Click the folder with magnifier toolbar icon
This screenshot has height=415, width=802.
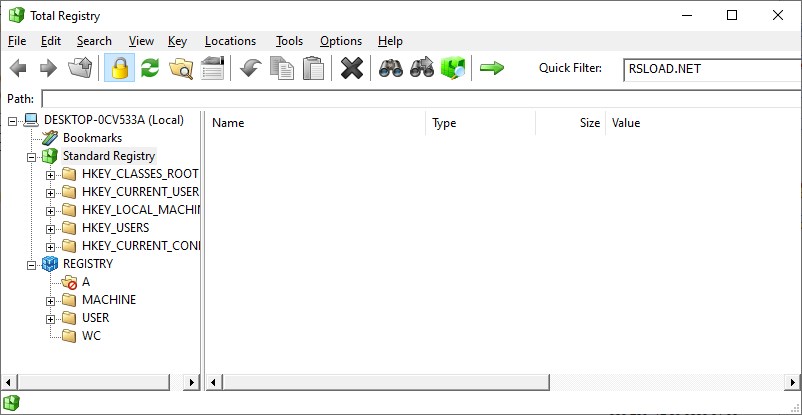click(181, 68)
